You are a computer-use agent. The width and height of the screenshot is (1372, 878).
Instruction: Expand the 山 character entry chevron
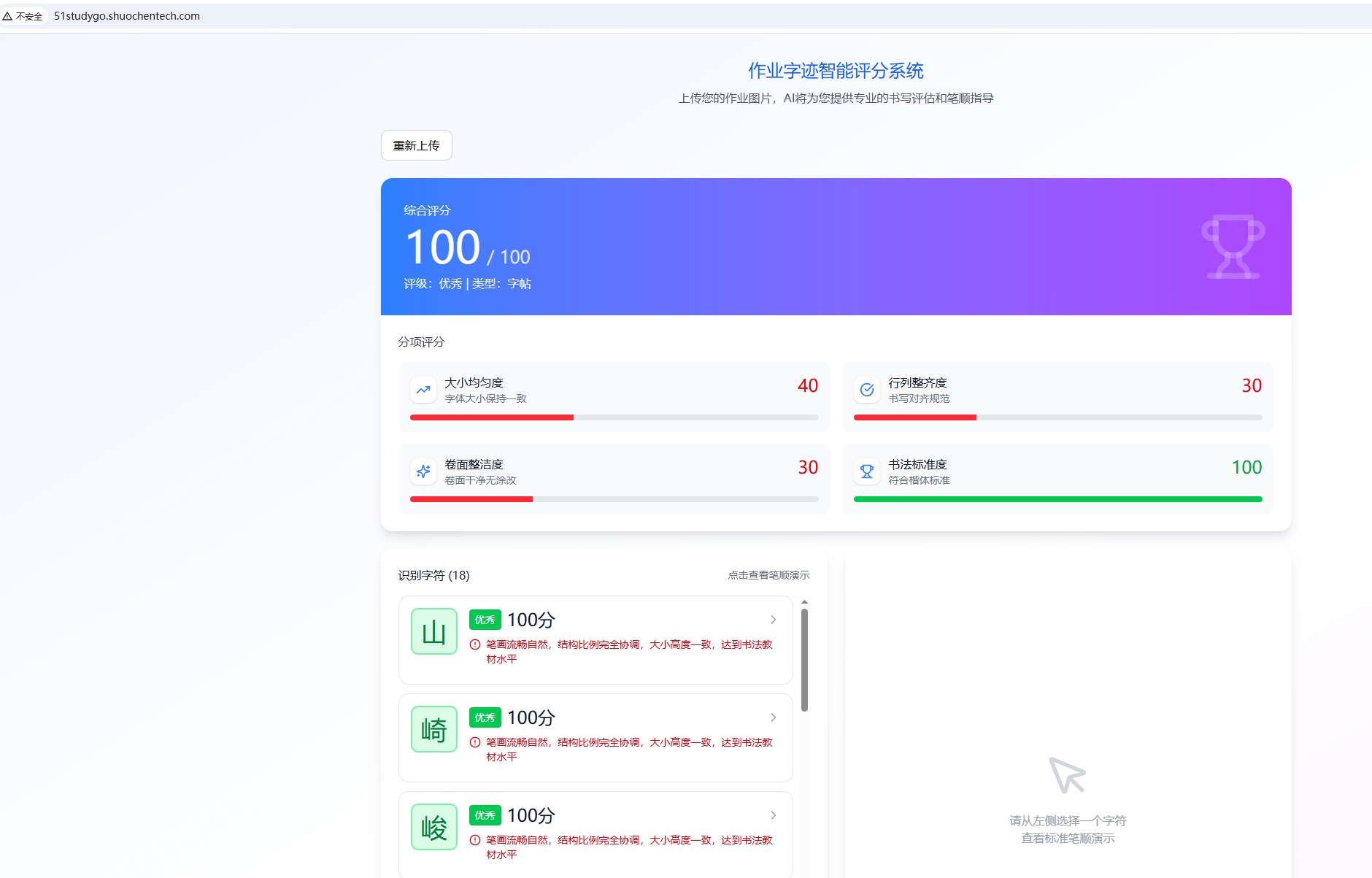point(773,620)
